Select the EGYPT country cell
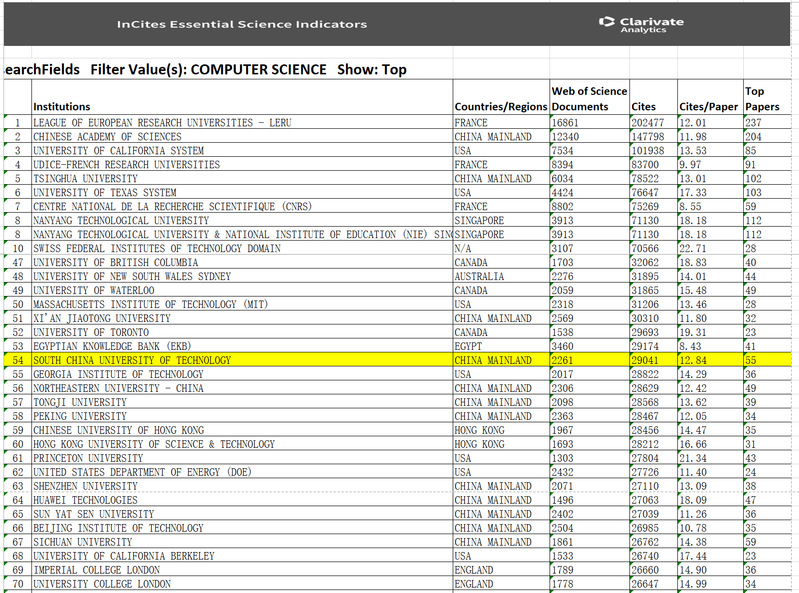Image resolution: width=799 pixels, height=593 pixels. (501, 346)
